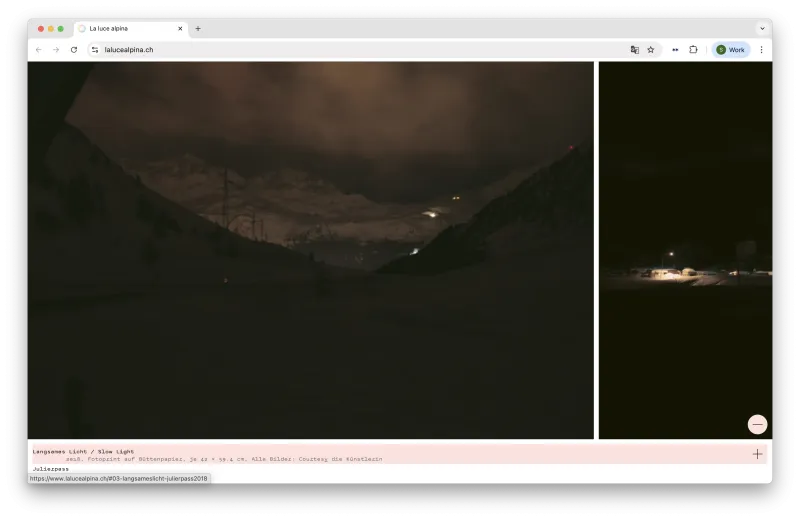Expand the tab search chevron
Viewport: 800px width, 520px height.
(762, 29)
